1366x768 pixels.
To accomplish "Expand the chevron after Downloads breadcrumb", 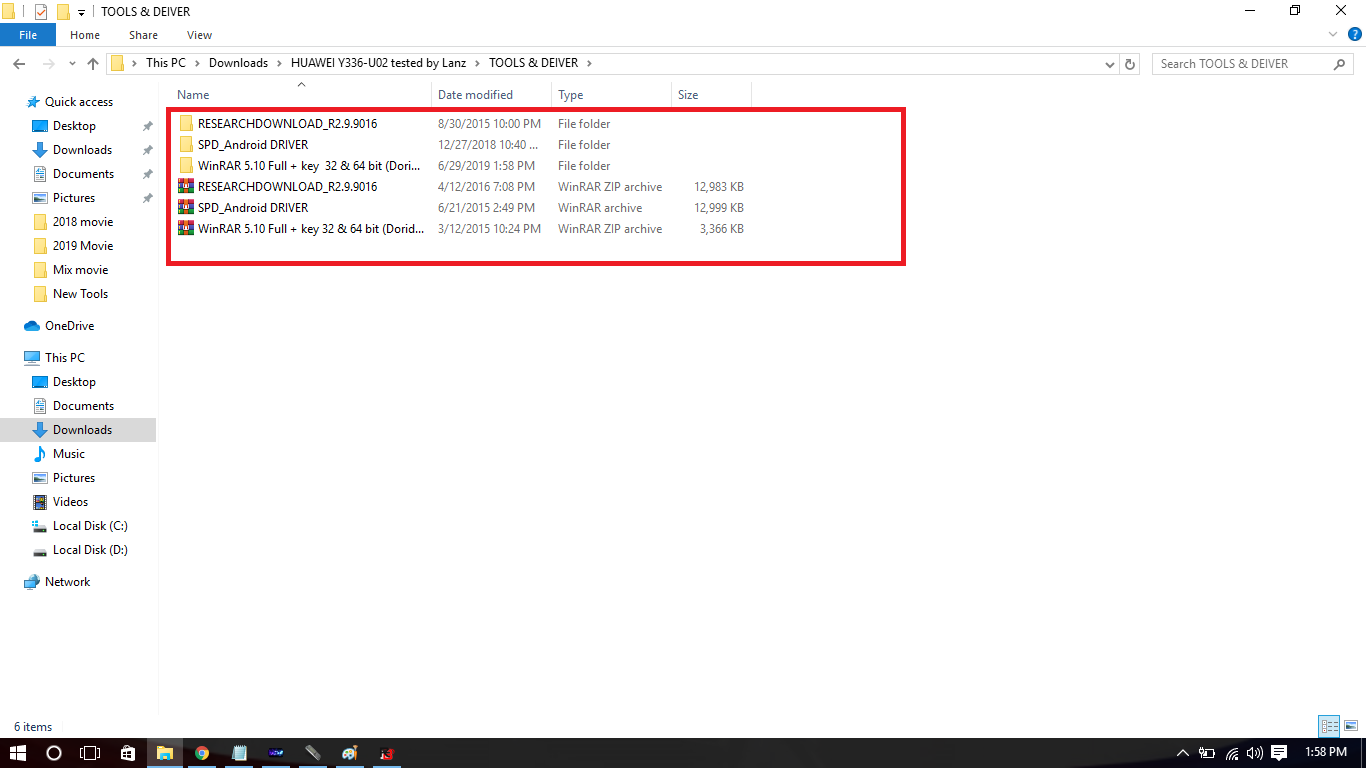I will [x=279, y=63].
